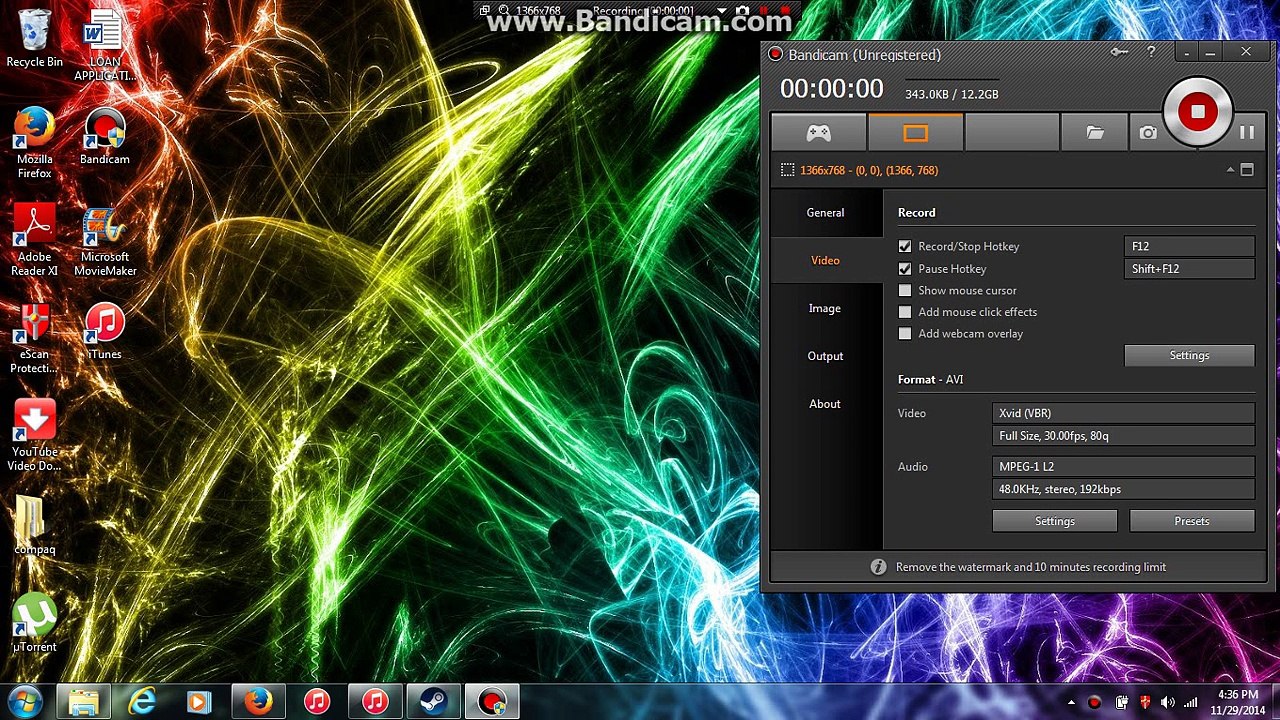1280x720 pixels.
Task: Select the YouTube Video Downloader desktop icon
Action: point(34,435)
